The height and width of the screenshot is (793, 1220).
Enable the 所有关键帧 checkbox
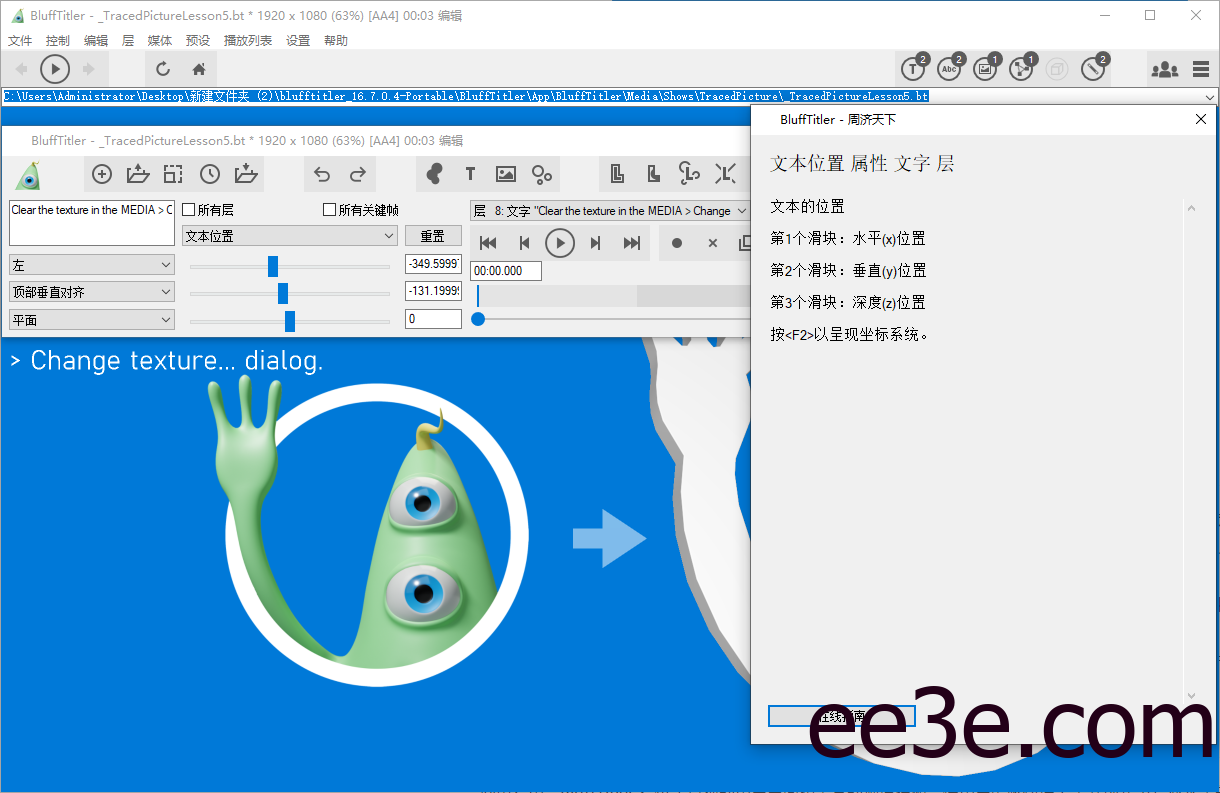point(330,210)
